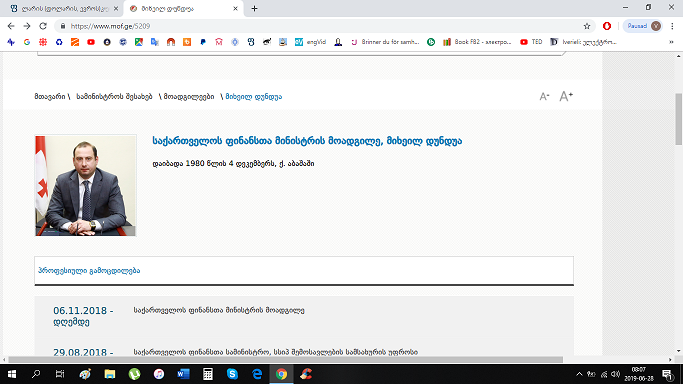This screenshot has width=683, height=384.
Task: Click the '06.11.2018 - დღემდე' date entry
Action: point(83,316)
